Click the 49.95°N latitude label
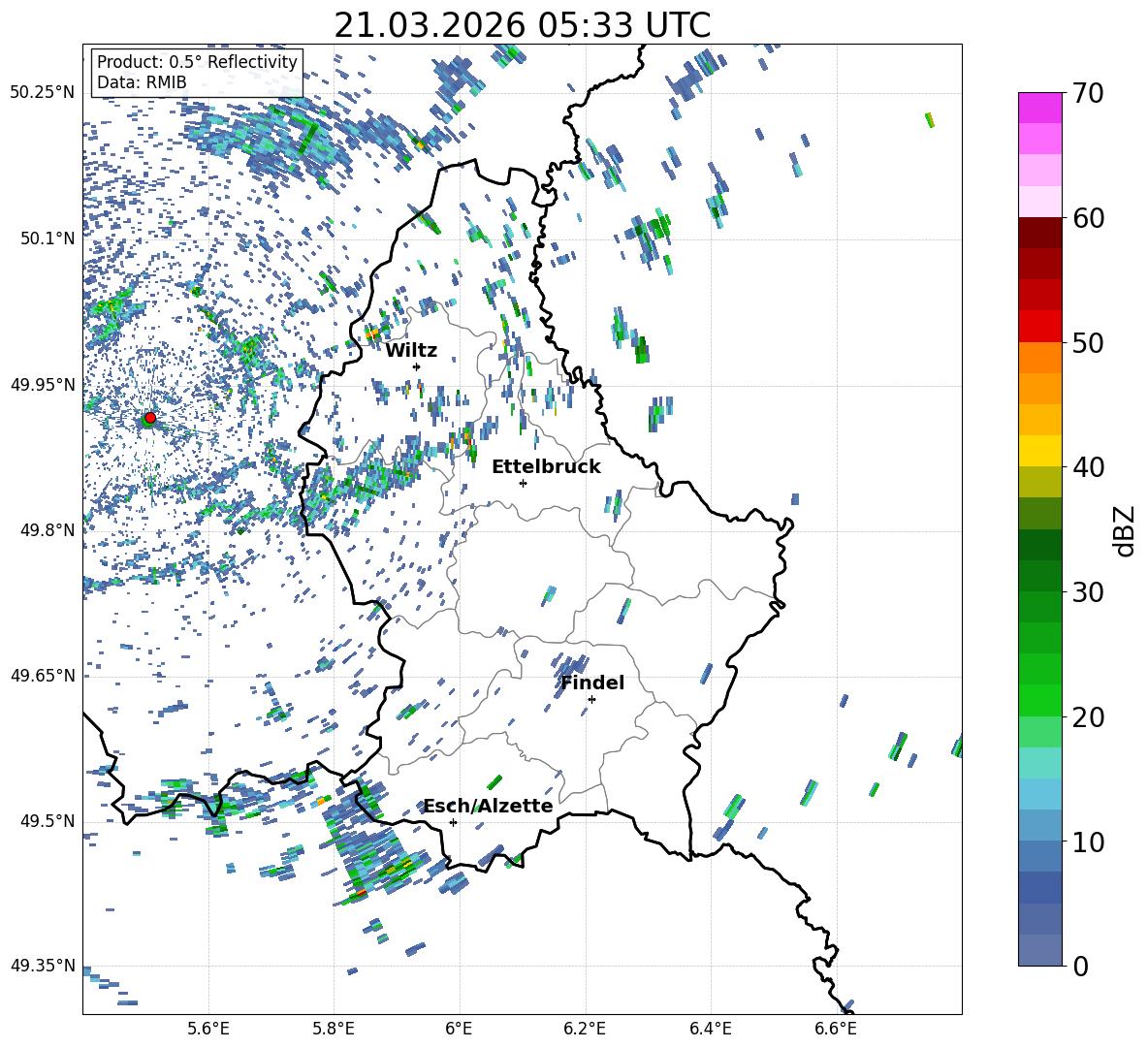The width and height of the screenshot is (1148, 1048). [43, 384]
